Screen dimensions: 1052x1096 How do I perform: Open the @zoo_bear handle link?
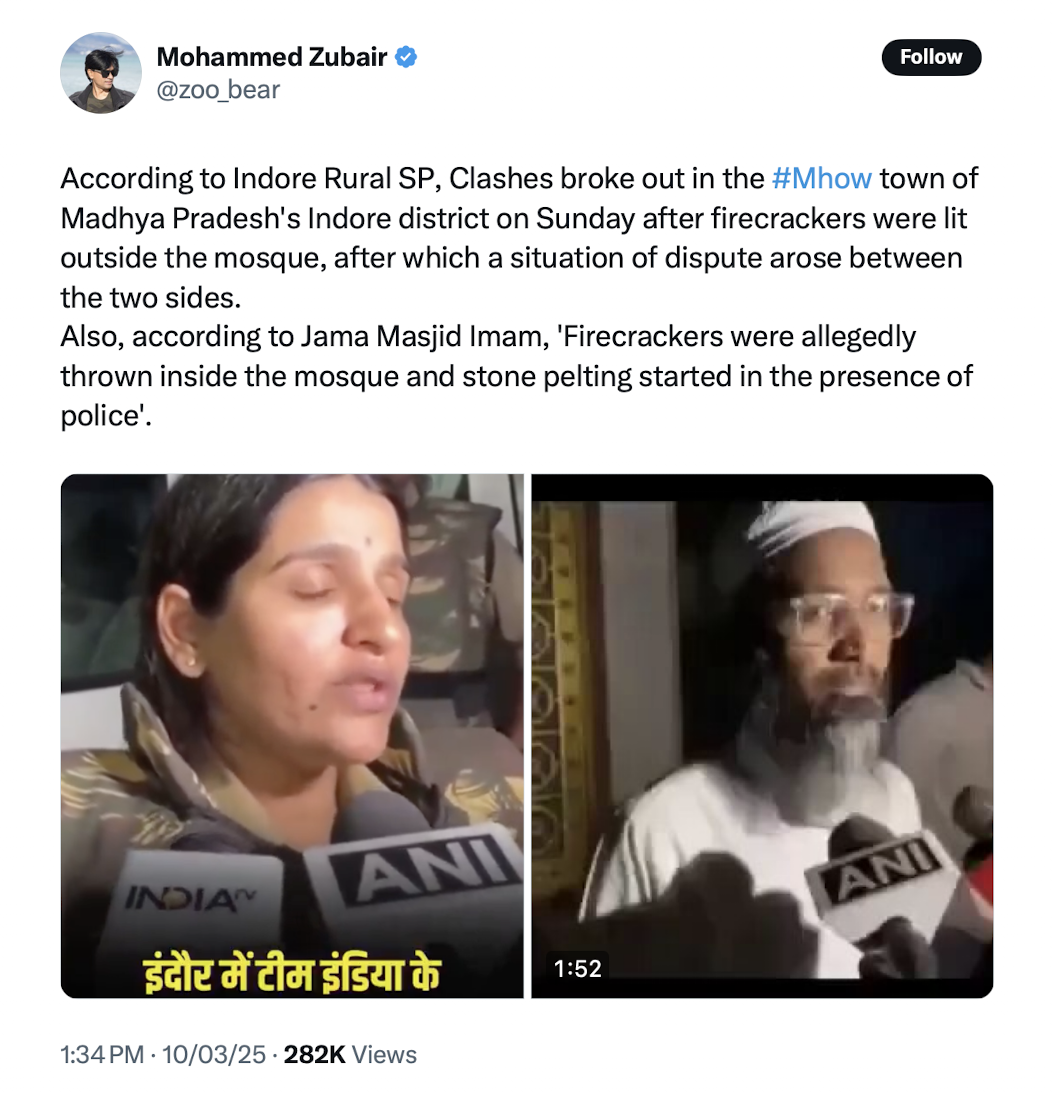point(218,90)
